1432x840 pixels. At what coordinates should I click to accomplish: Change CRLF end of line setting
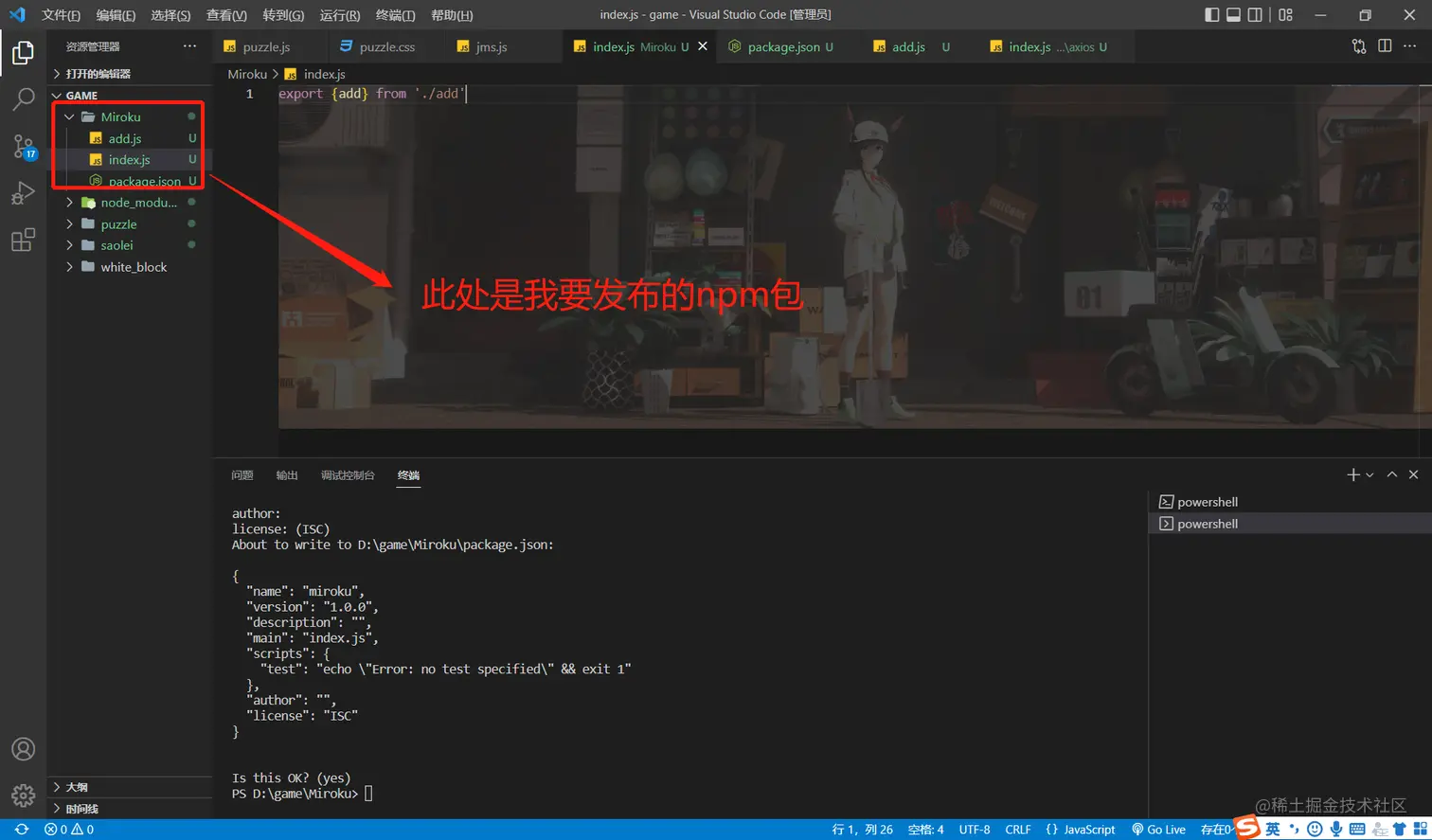[x=1018, y=830]
